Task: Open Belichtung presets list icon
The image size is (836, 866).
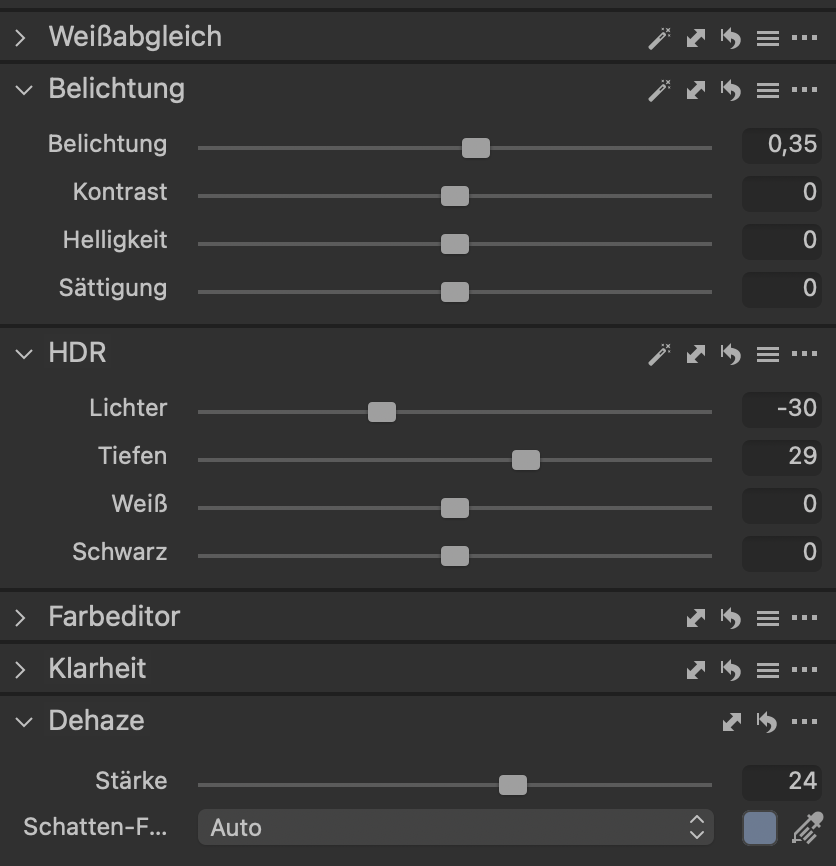Action: point(767,90)
